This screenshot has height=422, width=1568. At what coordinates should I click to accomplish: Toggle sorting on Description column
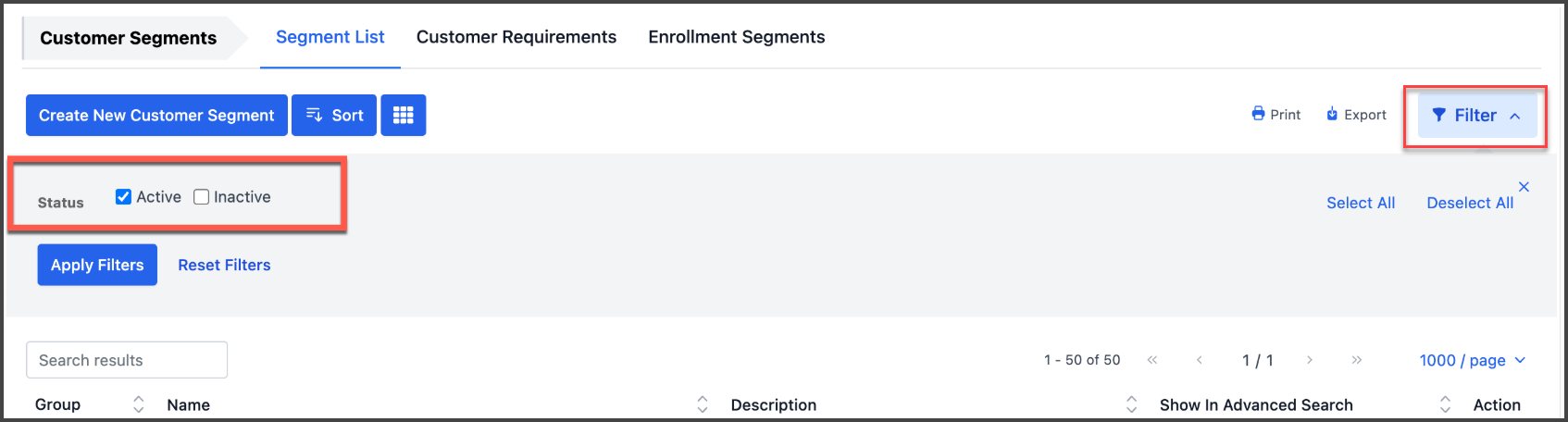tap(1131, 404)
